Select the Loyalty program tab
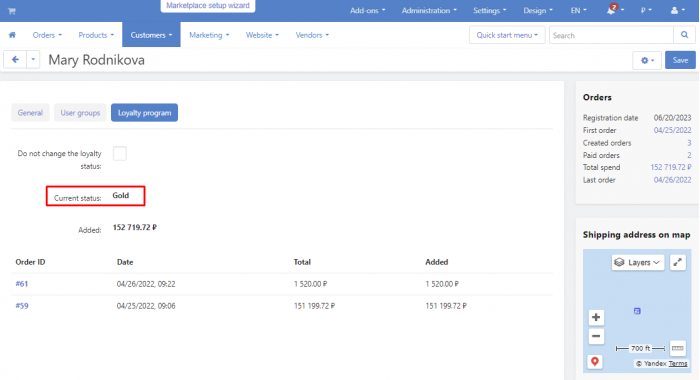The height and width of the screenshot is (380, 700). coord(144,113)
